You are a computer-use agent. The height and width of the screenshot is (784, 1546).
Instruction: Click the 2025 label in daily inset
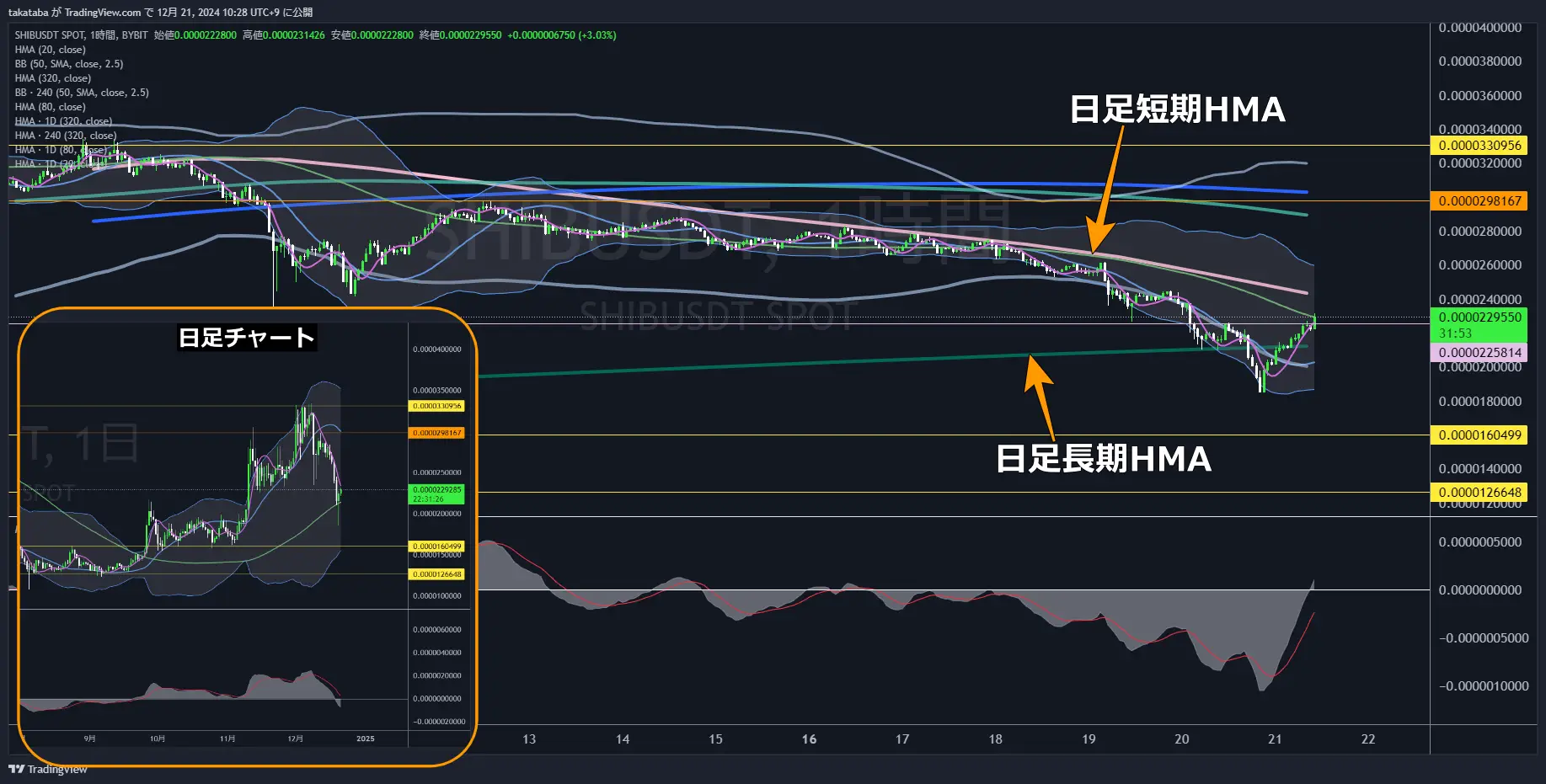pyautogui.click(x=366, y=739)
